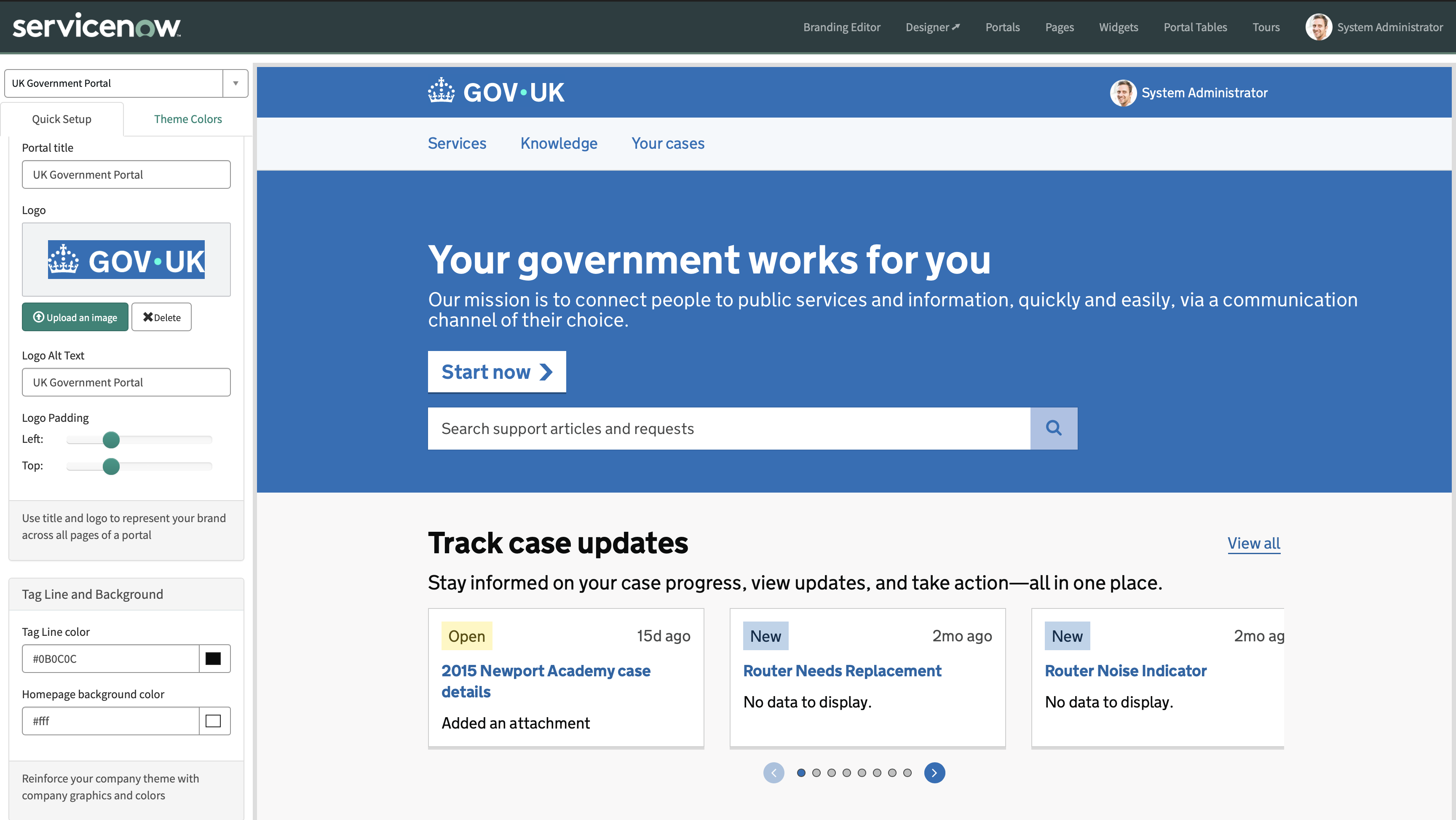
Task: Click the Logo Padding Left slider handle
Action: tap(111, 439)
